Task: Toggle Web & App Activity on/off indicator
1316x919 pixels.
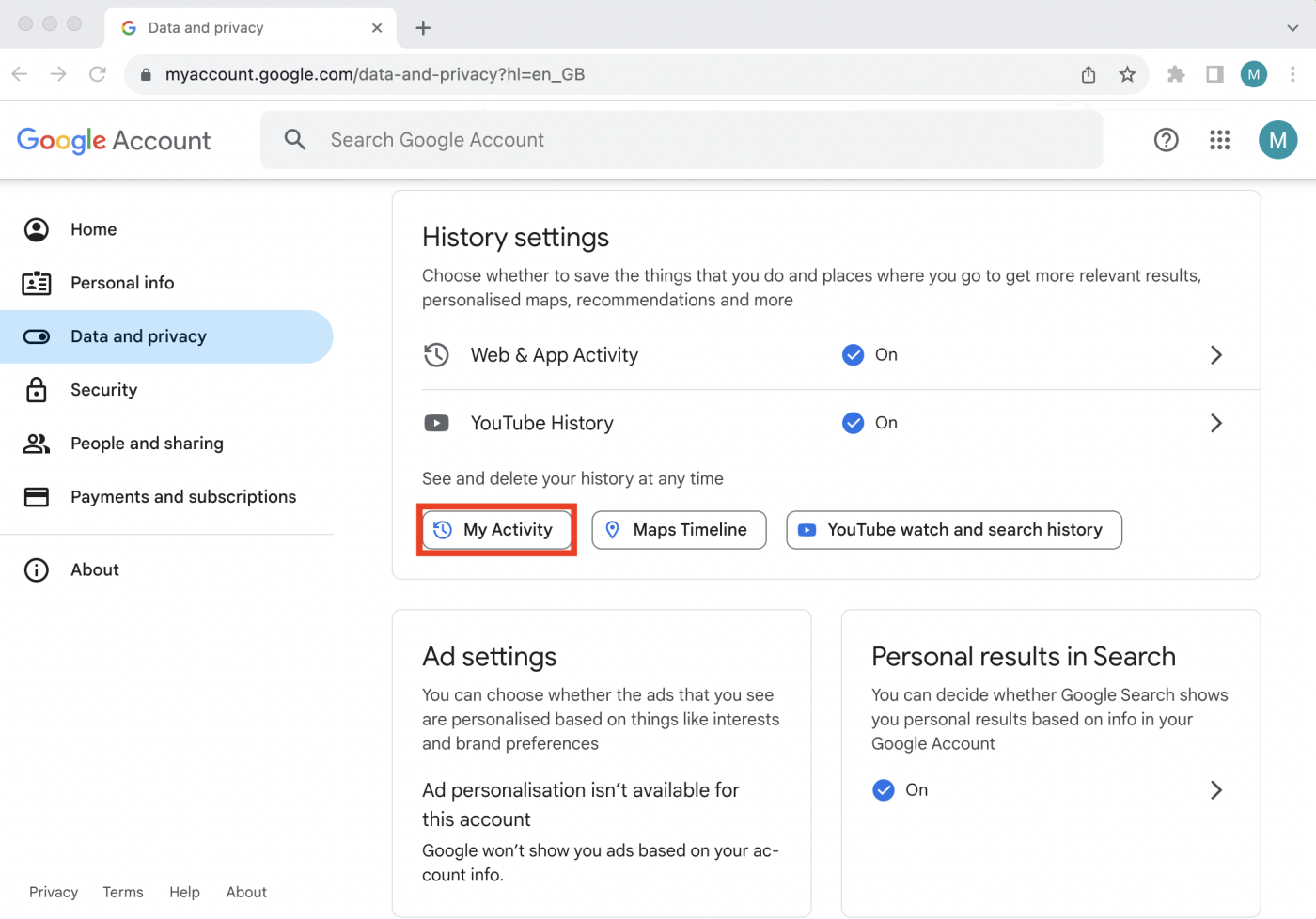Action: 853,354
